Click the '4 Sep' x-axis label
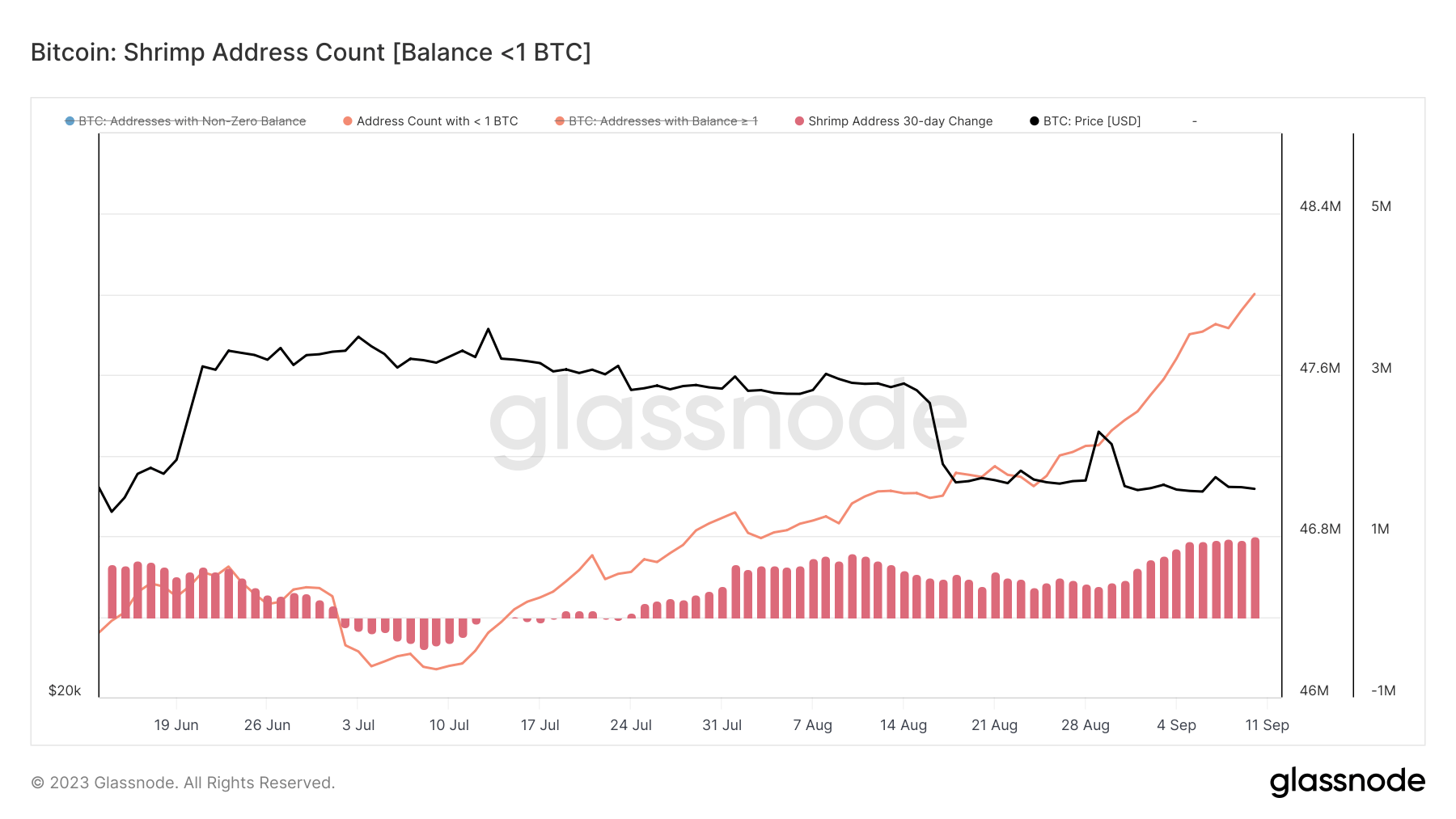 [x=1176, y=725]
